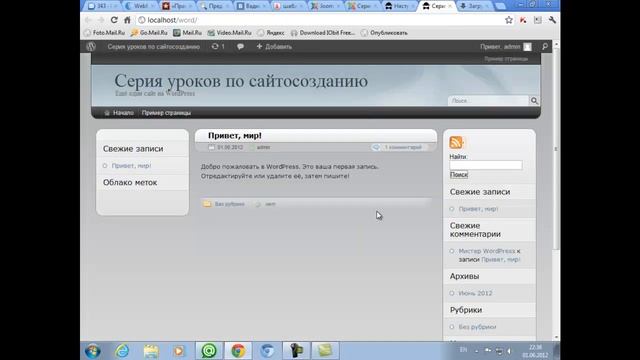640x360 pixels.
Task: Click the magnifier search icon in admin bar
Action: pyautogui.click(x=545, y=47)
